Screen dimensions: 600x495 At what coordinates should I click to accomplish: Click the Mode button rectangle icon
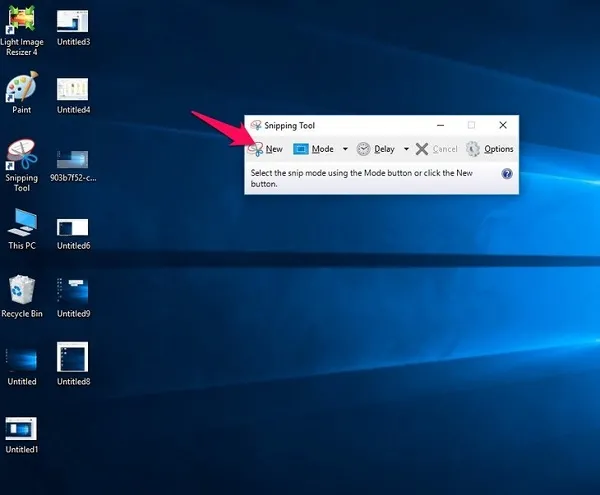300,149
